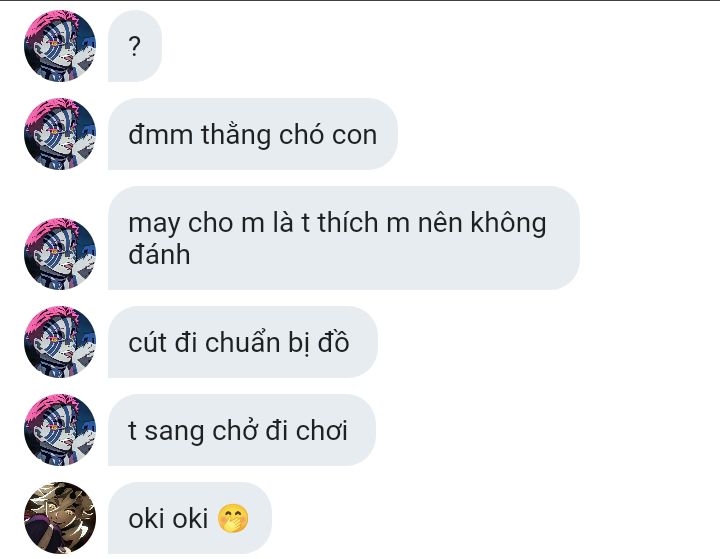Click the hand-over-mouth emoji
The image size is (720, 559).
[x=233, y=519]
